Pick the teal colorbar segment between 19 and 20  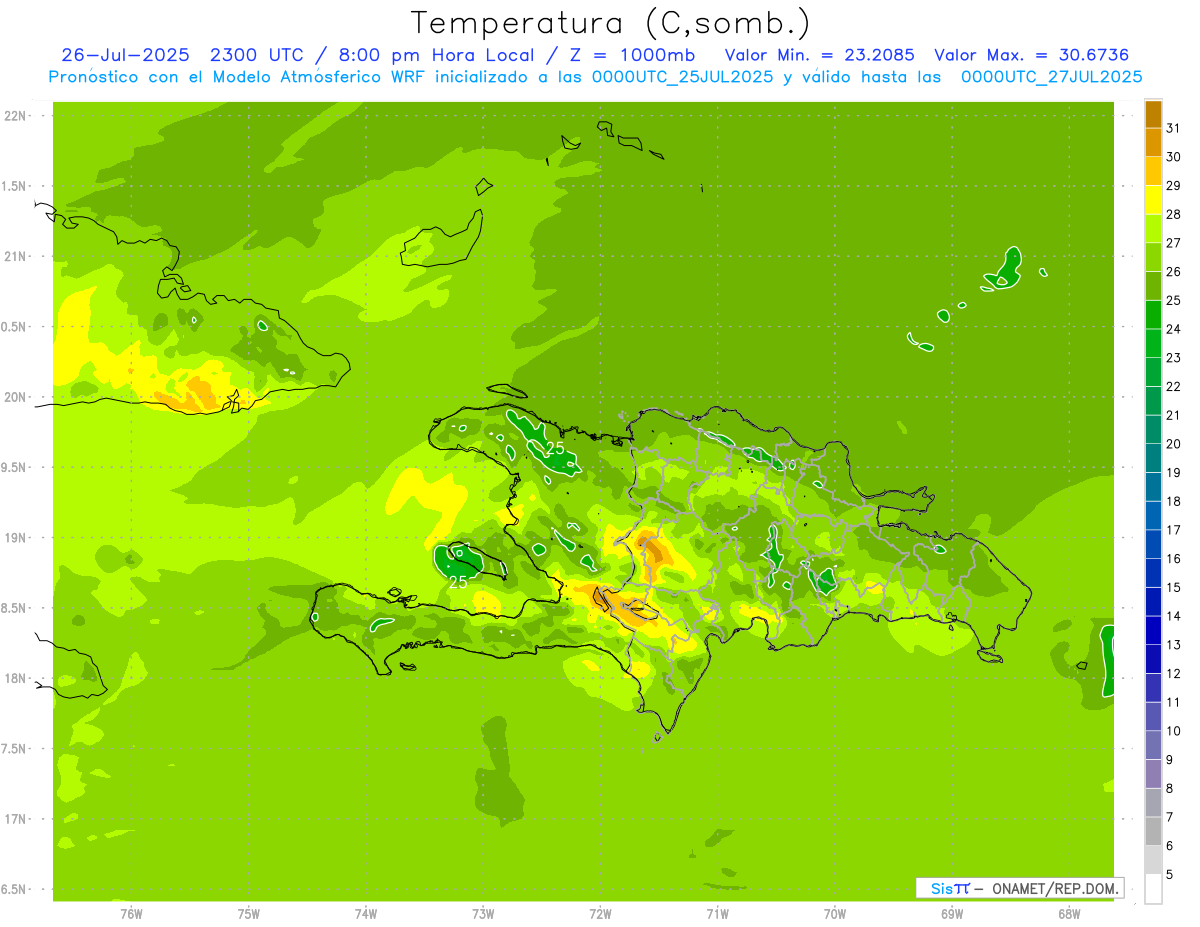click(1153, 458)
